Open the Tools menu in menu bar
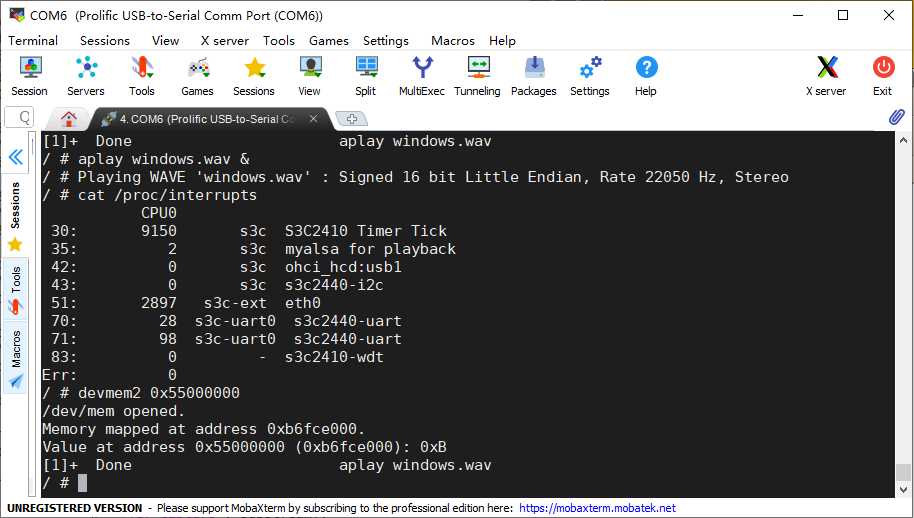The image size is (914, 518). (x=279, y=40)
